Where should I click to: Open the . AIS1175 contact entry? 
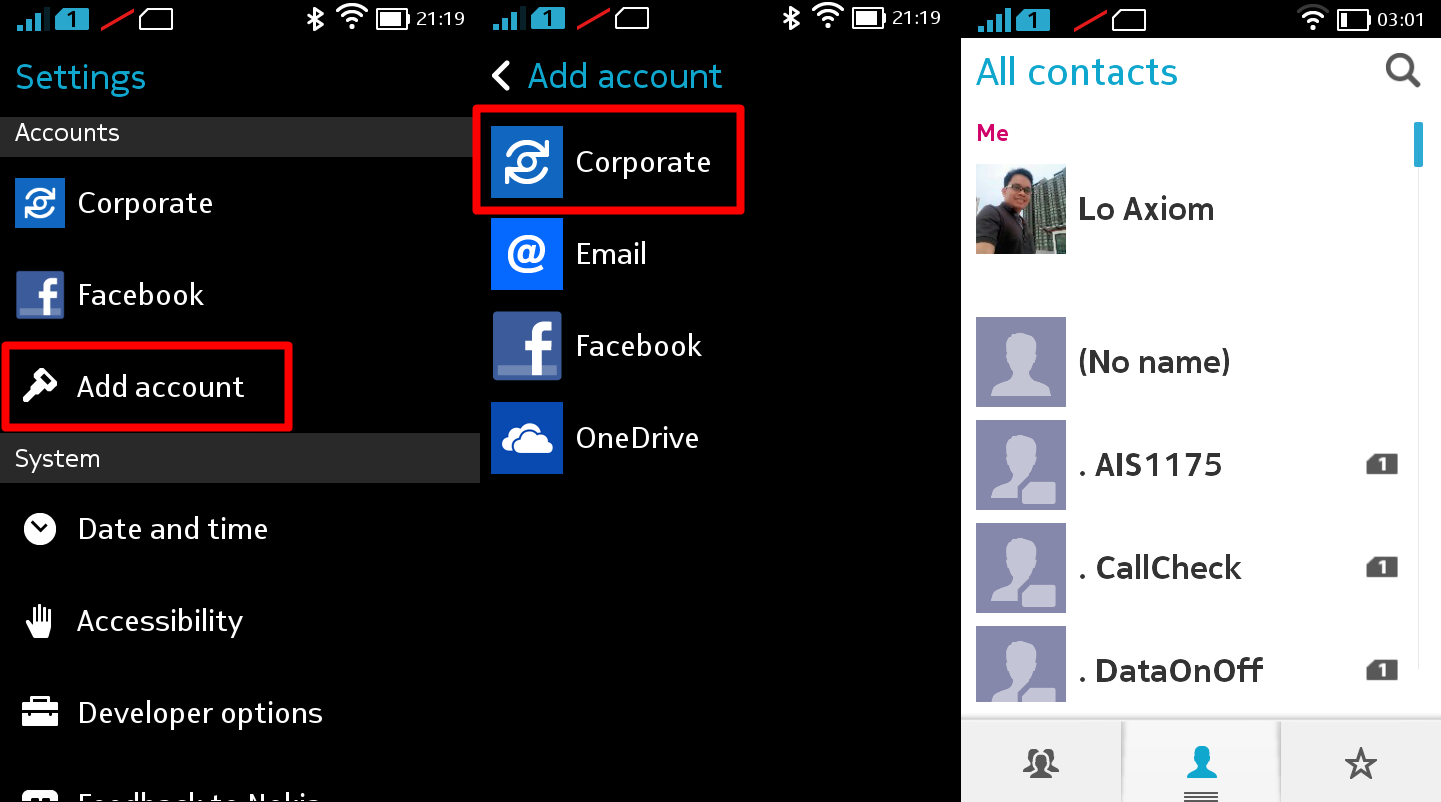[1188, 465]
